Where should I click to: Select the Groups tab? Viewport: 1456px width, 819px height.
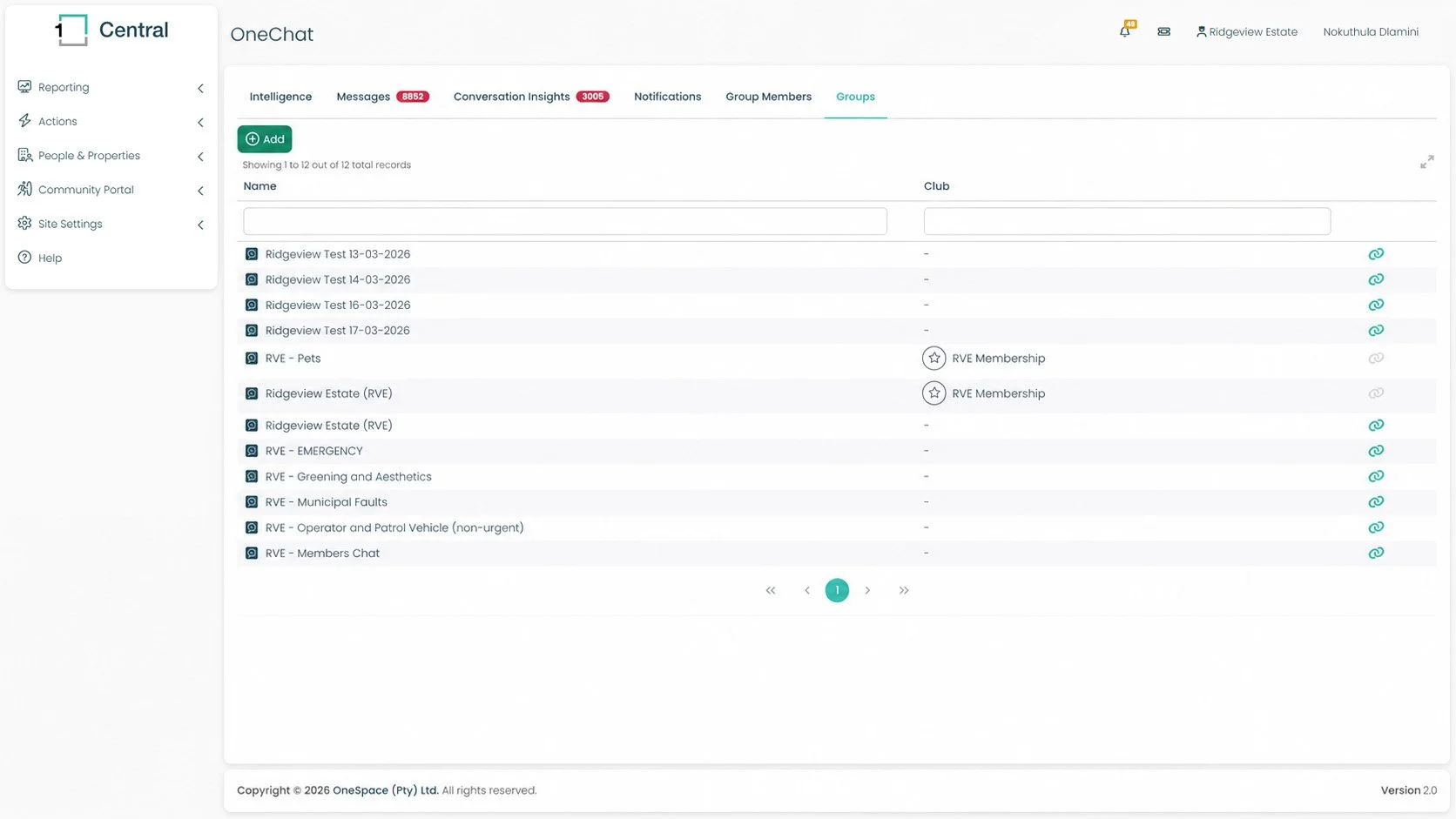tap(855, 97)
